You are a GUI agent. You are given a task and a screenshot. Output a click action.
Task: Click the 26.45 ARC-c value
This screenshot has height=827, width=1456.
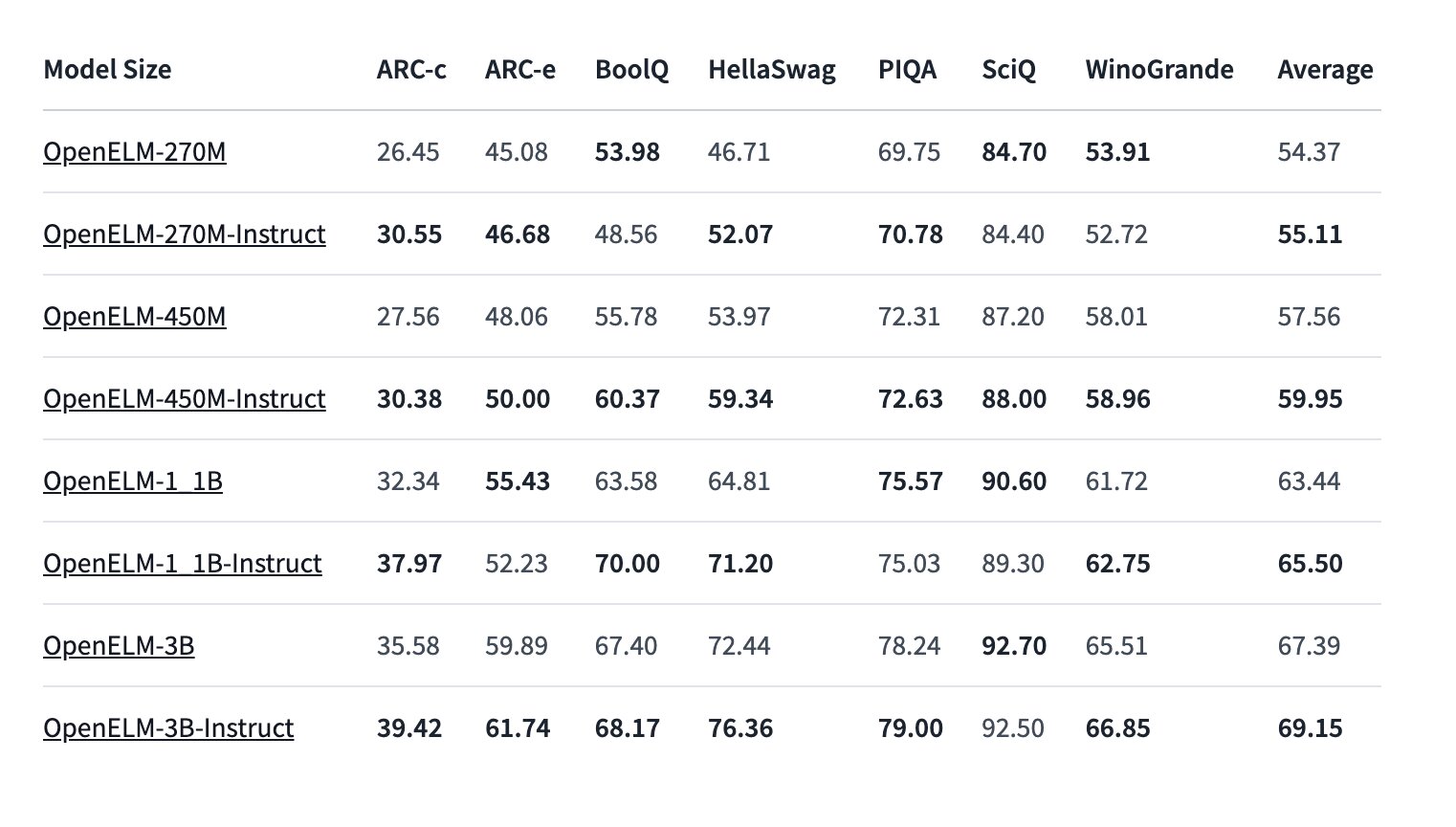click(408, 152)
